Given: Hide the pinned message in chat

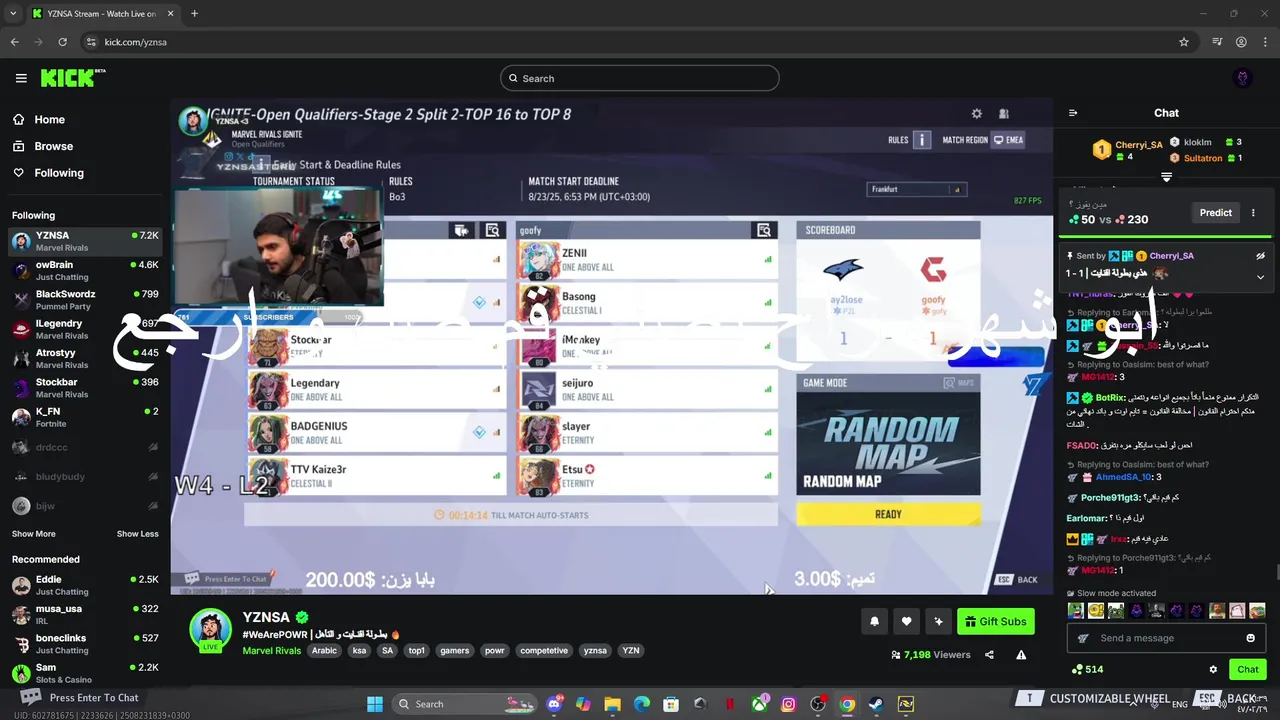Looking at the screenshot, I should click(1260, 256).
